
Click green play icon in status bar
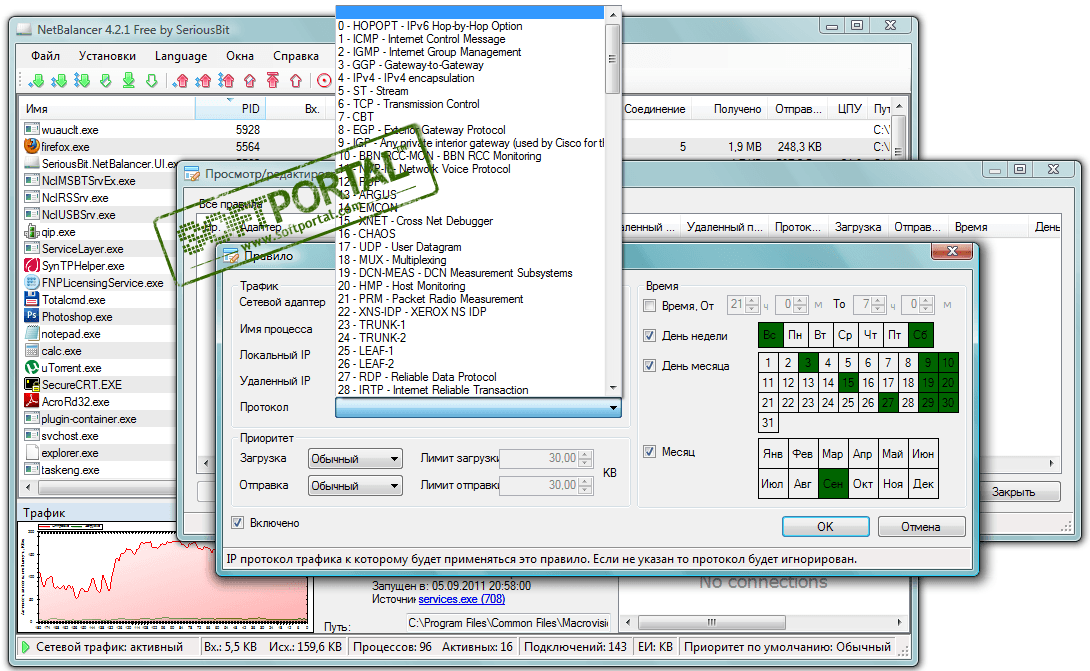point(26,647)
